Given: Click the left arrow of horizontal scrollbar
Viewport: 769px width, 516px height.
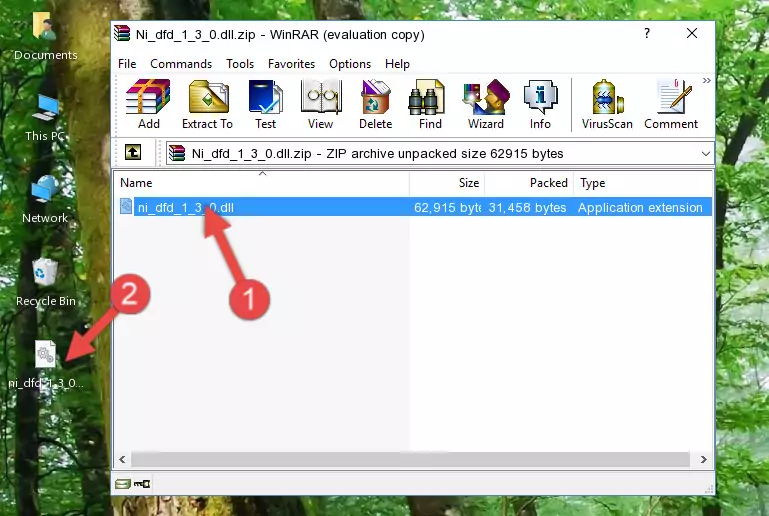Looking at the screenshot, I should click(x=123, y=459).
